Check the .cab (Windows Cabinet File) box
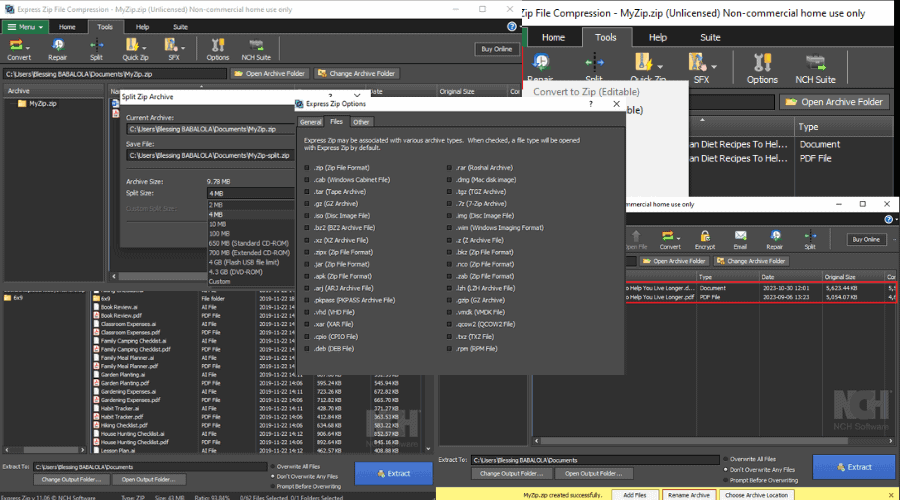 point(307,180)
